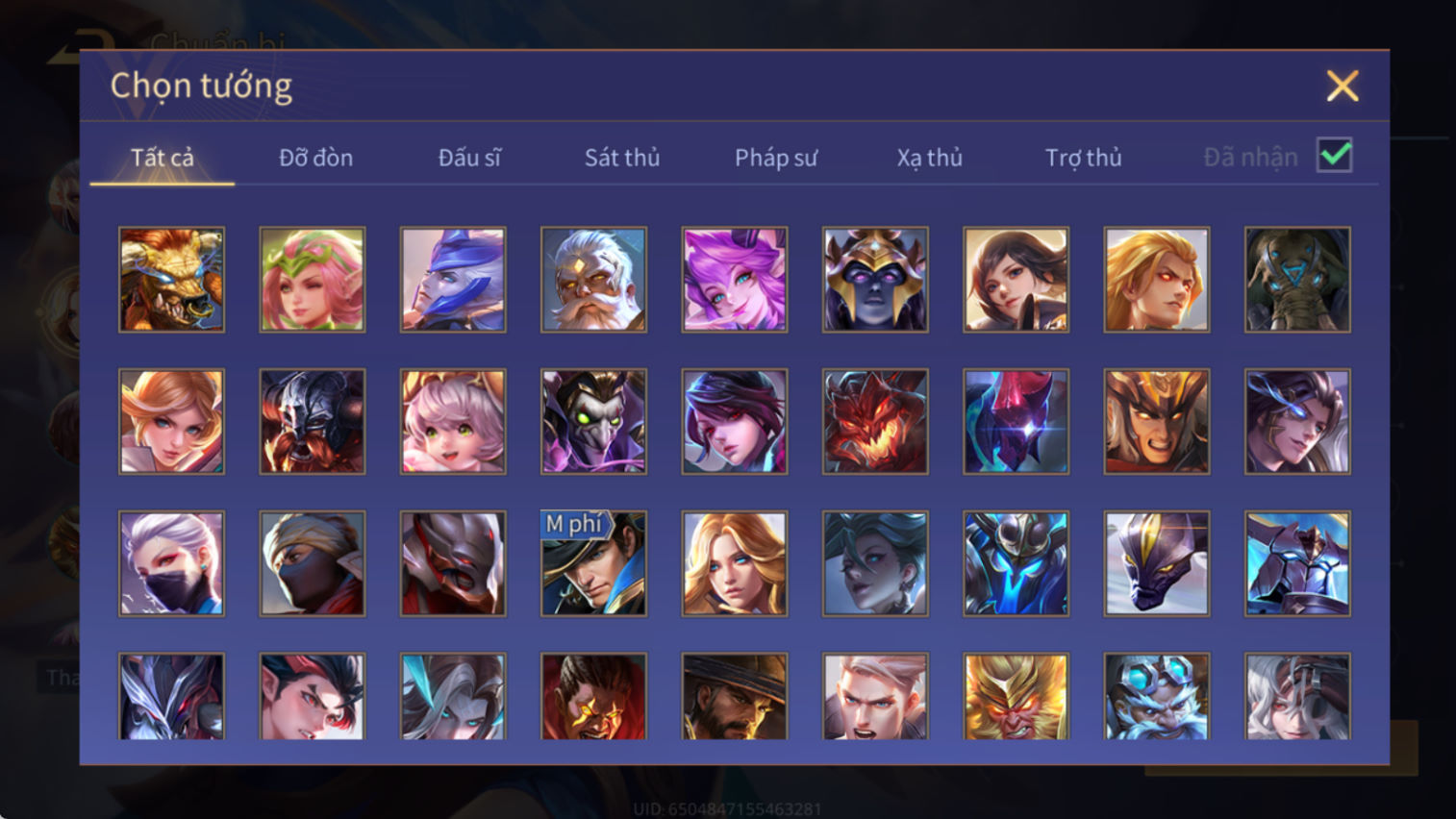Pick the pink-haired girl with leaf crown
The image size is (1456, 819).
click(313, 280)
